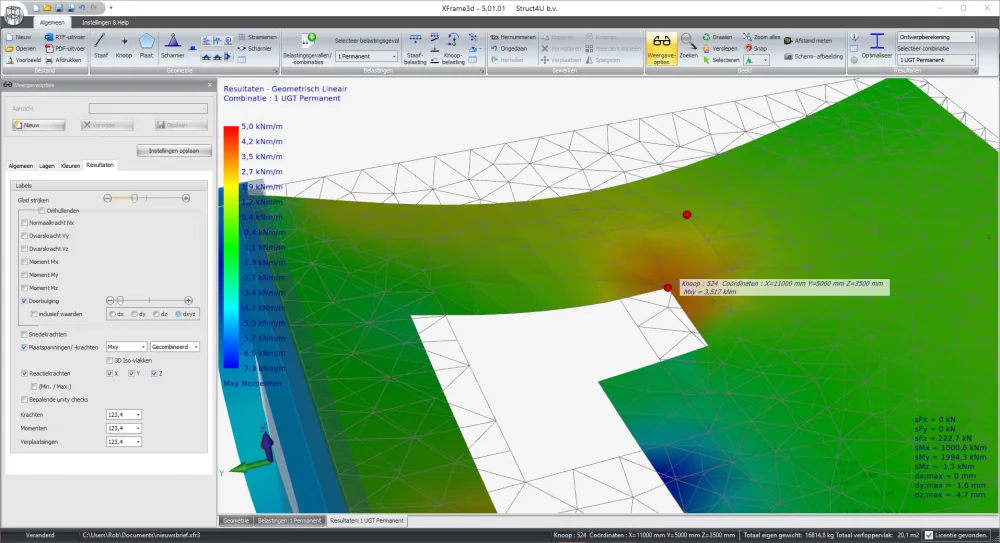
Task: Click the Instellingen opslaan button
Action: click(174, 151)
